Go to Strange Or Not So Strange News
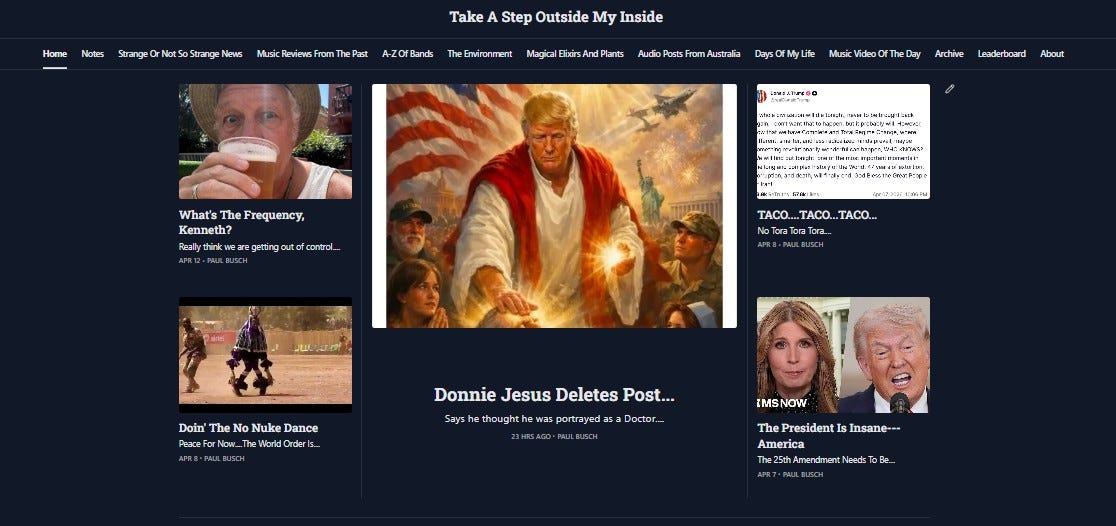Image resolution: width=1116 pixels, height=526 pixels. [x=180, y=53]
